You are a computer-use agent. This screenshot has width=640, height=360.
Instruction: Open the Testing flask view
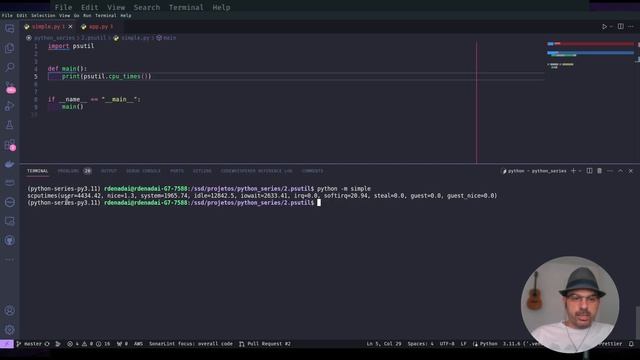coord(9,125)
